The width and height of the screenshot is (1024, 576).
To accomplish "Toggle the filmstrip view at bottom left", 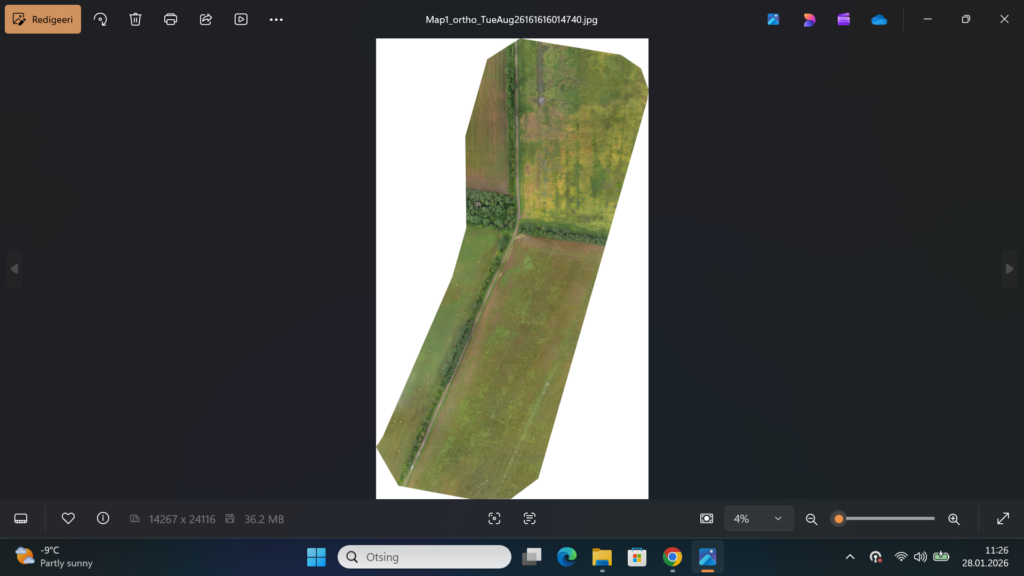I will tap(20, 519).
